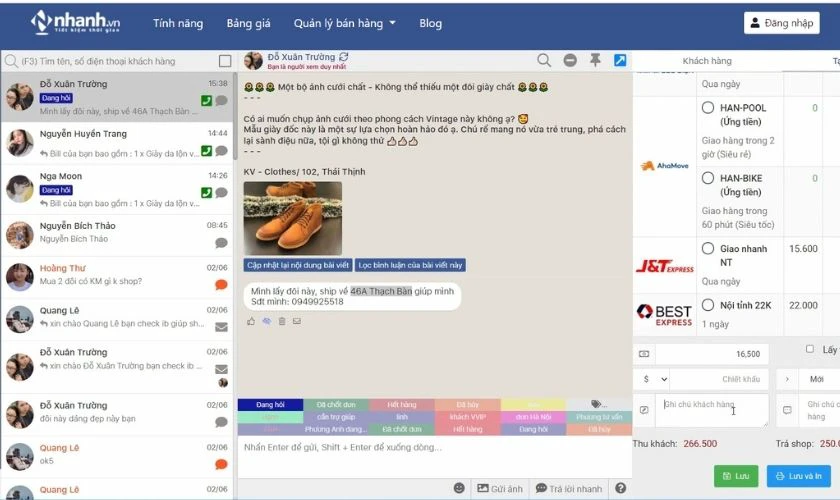
Task: Apply the 'cần trợ giúp' color tag
Action: click(336, 416)
